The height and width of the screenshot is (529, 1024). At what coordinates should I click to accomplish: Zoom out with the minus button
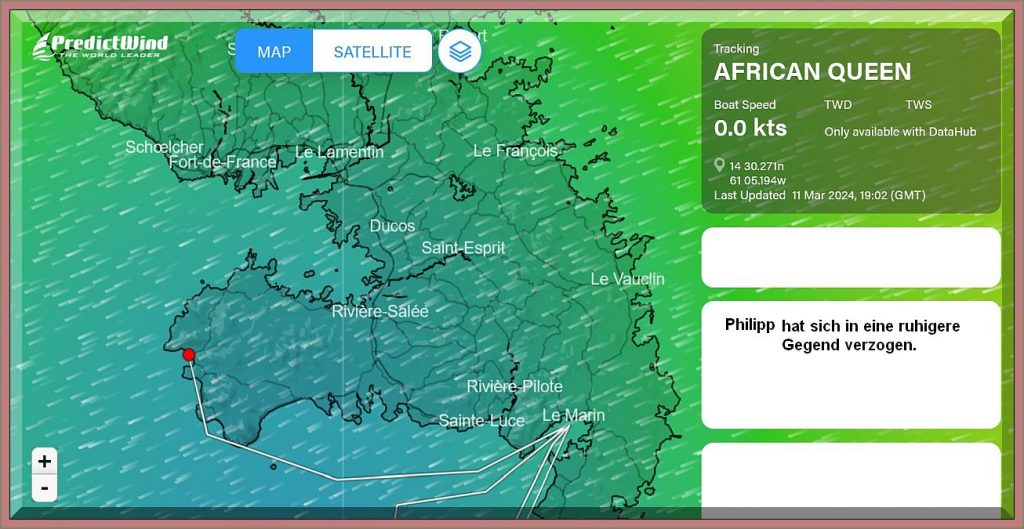(44, 489)
